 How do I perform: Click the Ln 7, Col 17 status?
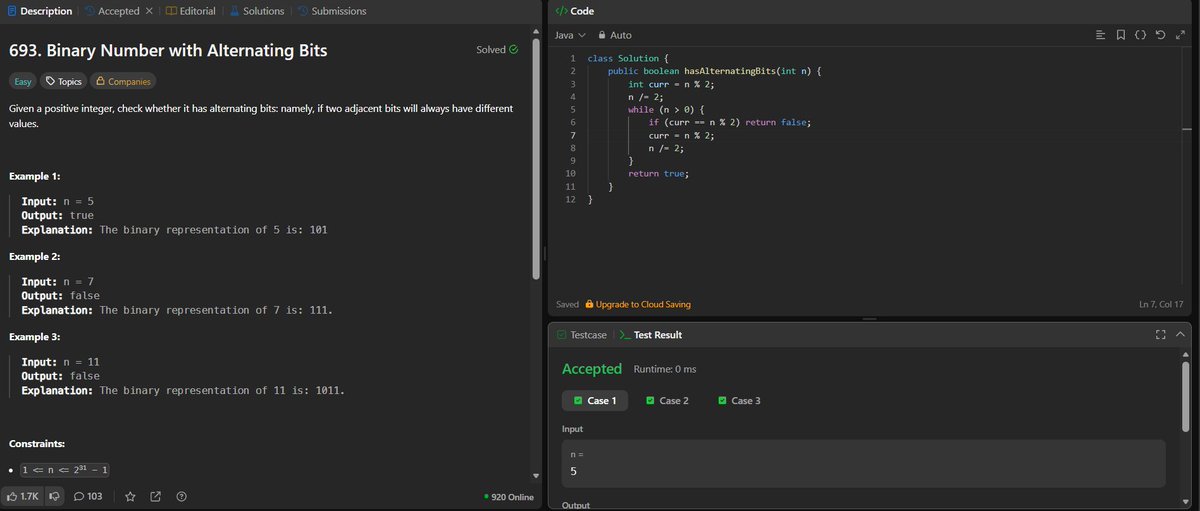click(1161, 304)
